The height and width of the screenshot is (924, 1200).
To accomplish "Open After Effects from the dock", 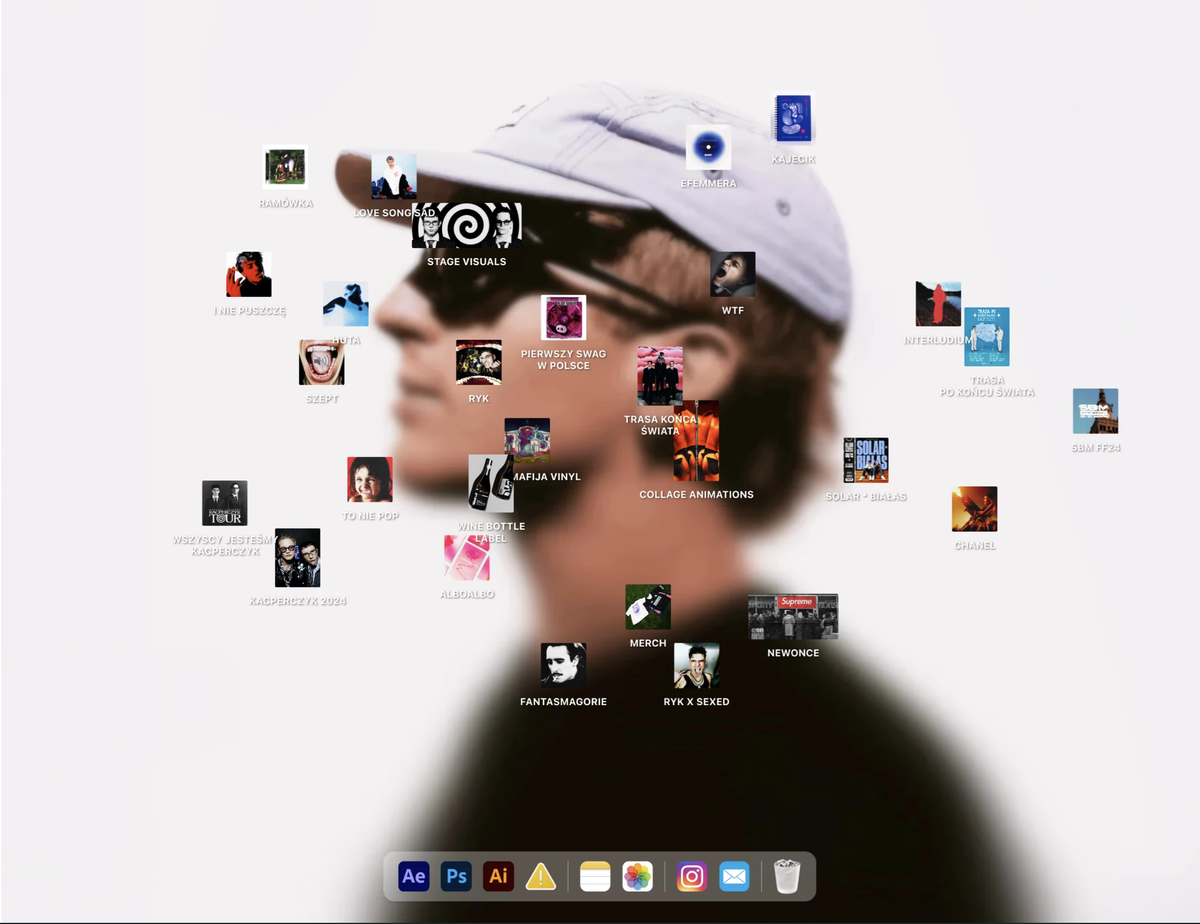I will point(414,876).
